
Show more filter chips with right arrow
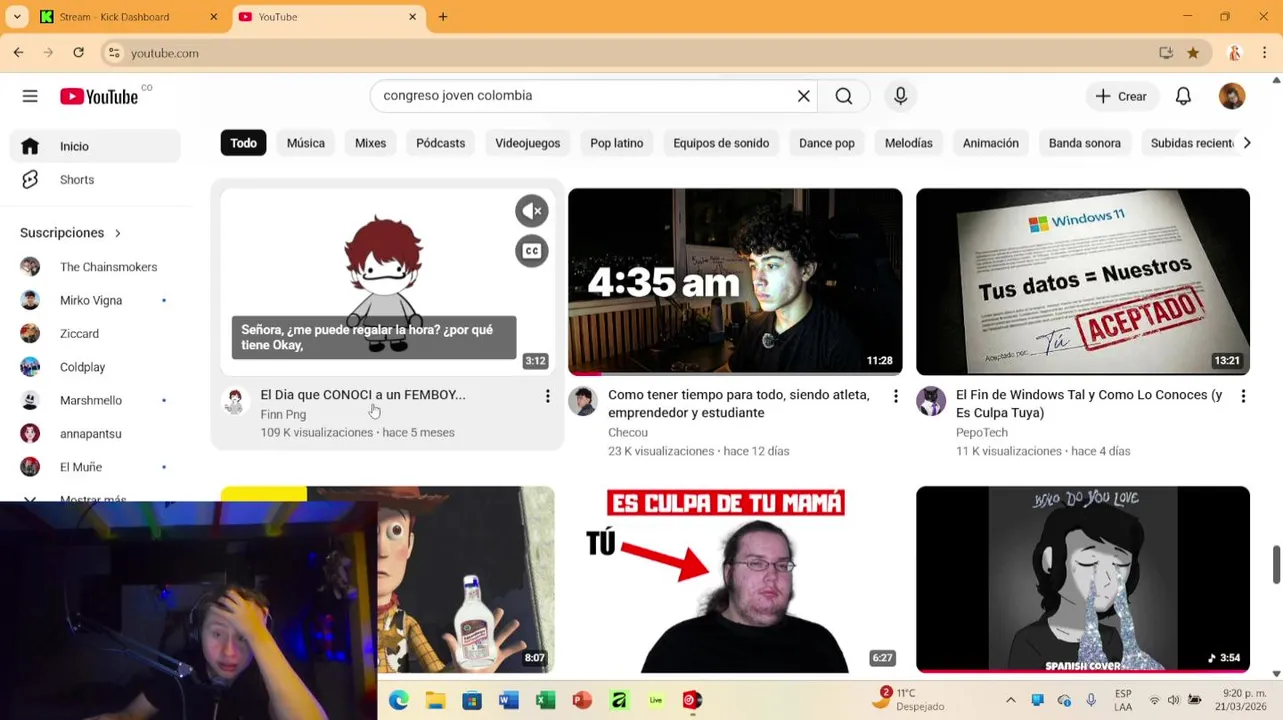pos(1246,143)
